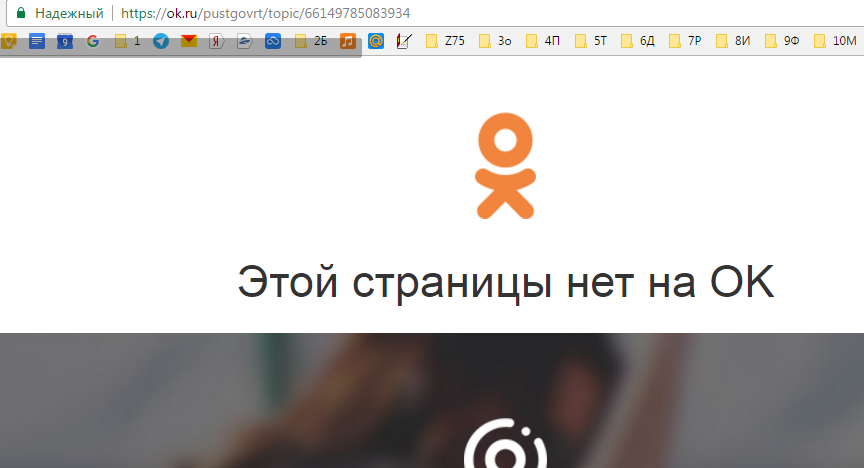Viewport: 864px width, 468px height.
Task: Open the 4П bookmark folder
Action: coord(543,41)
